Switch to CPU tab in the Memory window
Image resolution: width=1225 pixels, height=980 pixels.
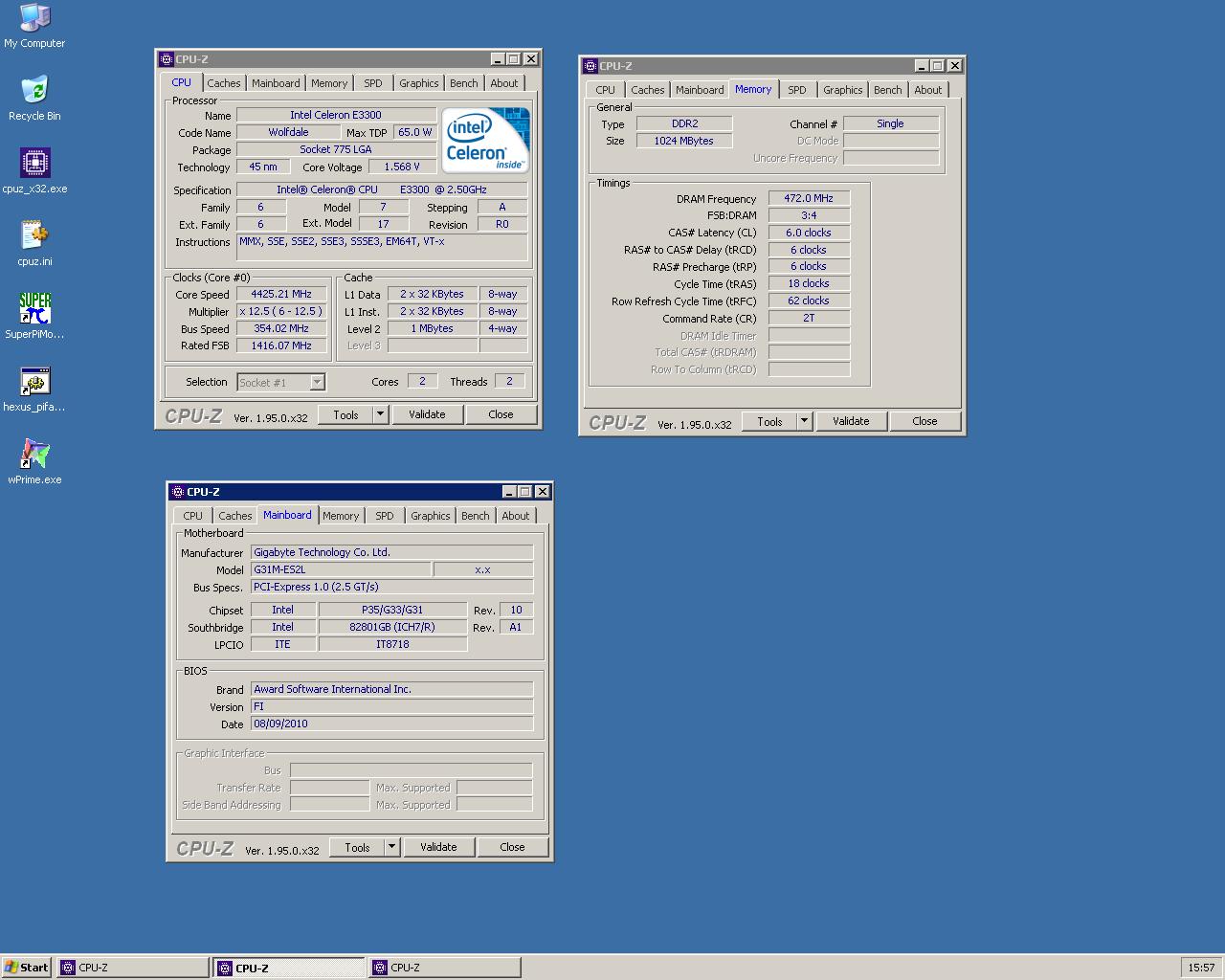coord(606,90)
